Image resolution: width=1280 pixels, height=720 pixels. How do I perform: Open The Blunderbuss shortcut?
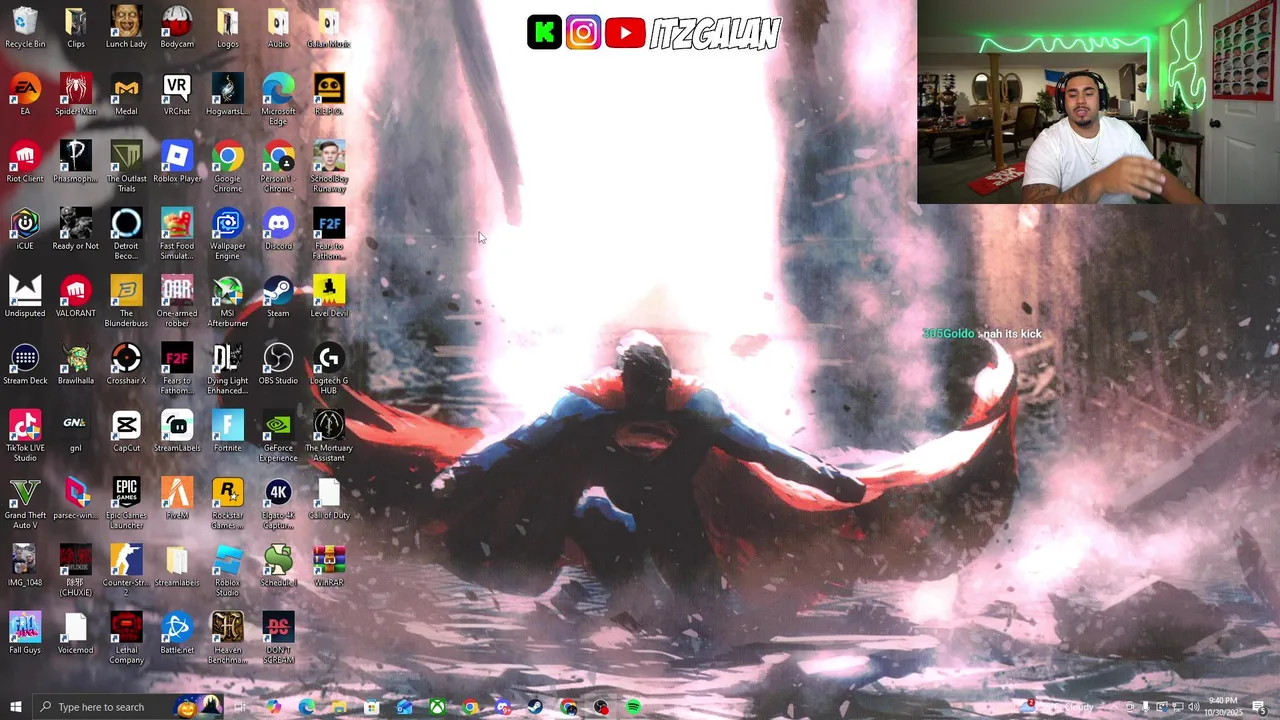click(x=126, y=300)
